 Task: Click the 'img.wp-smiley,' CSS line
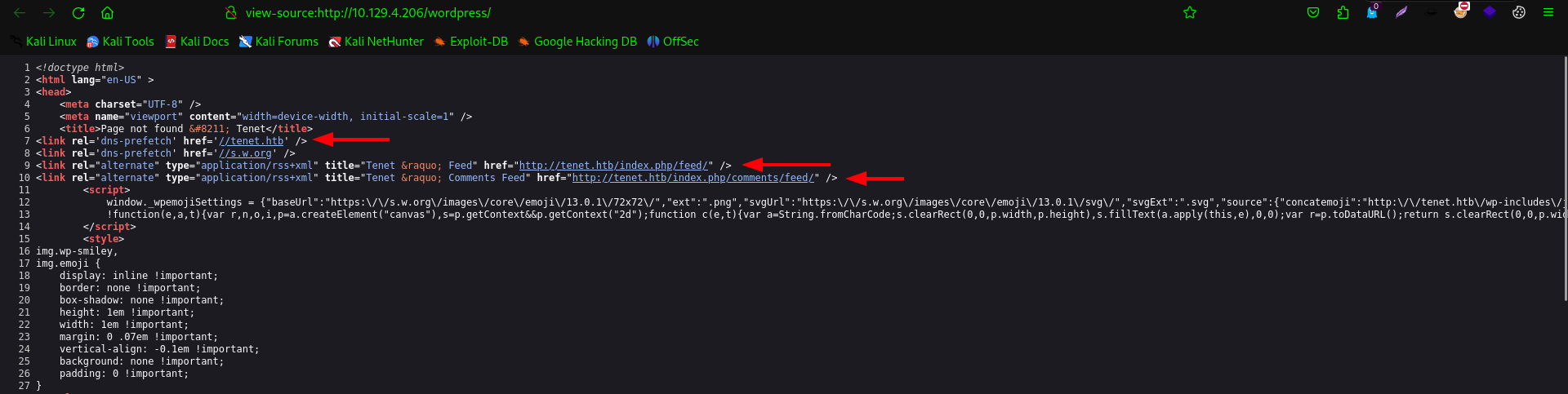tap(77, 251)
